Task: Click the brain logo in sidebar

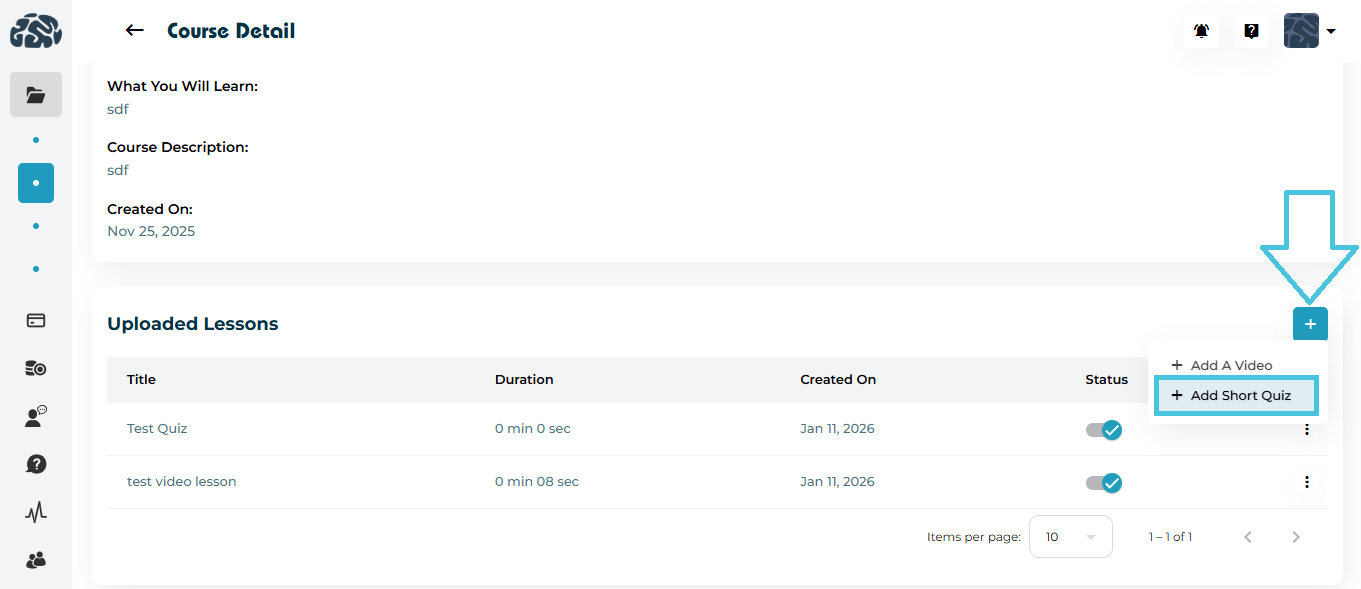Action: click(36, 31)
